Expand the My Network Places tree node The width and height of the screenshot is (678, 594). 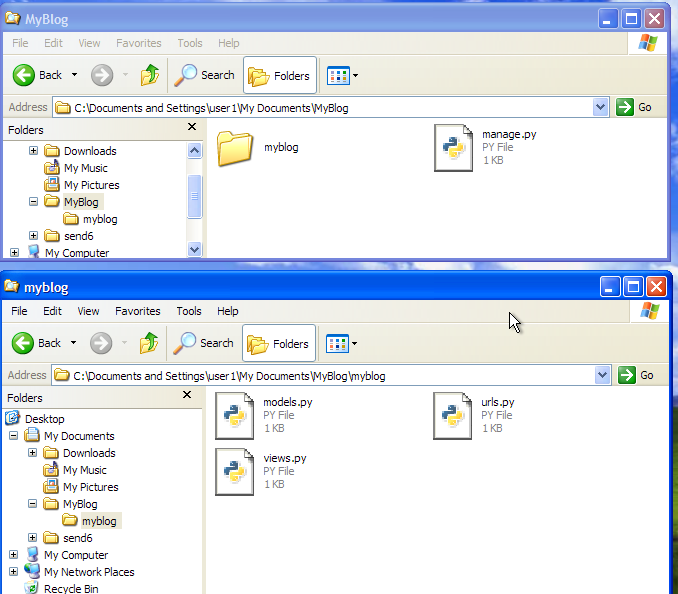click(x=13, y=572)
